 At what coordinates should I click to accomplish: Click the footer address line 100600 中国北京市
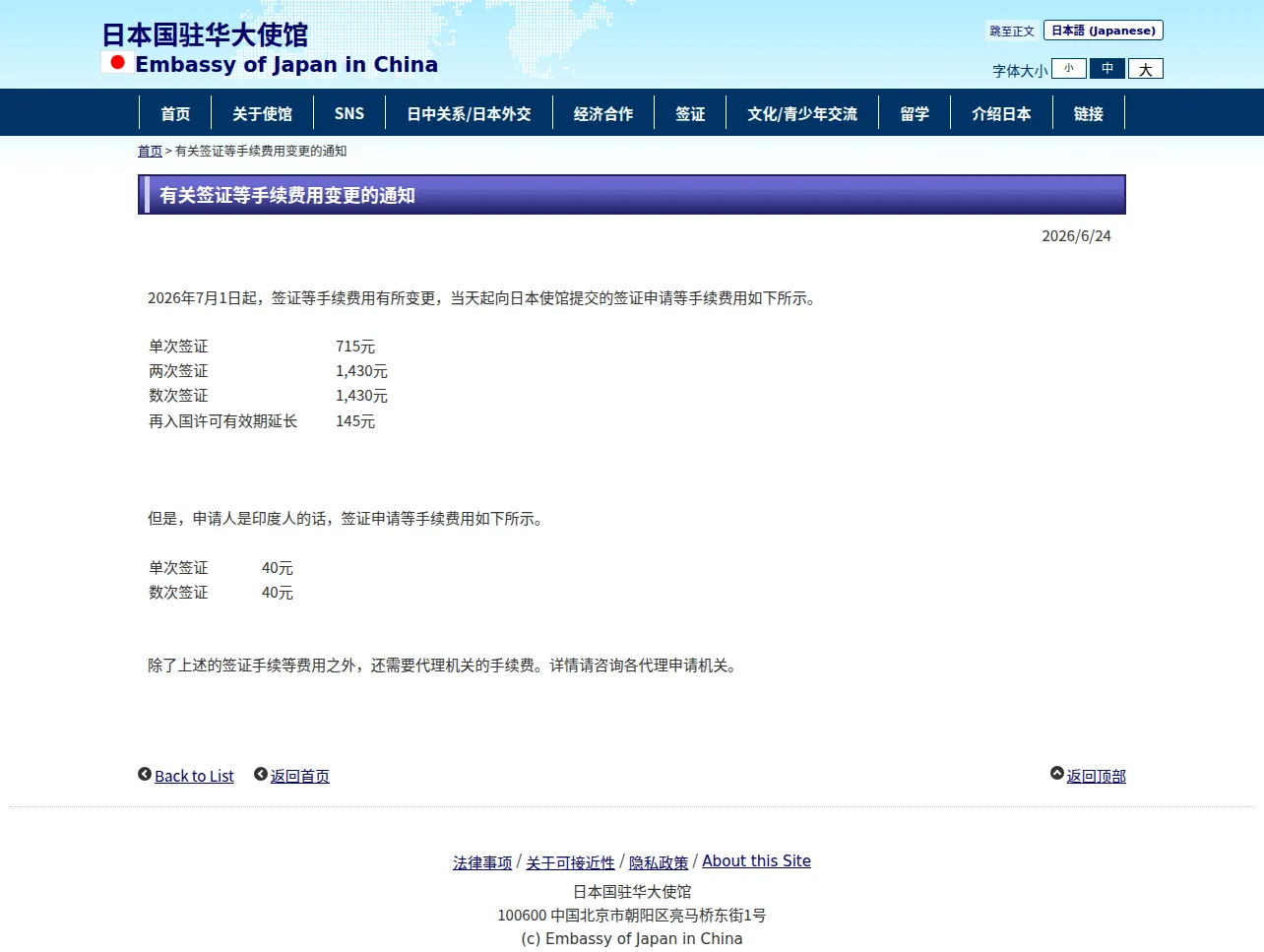pos(631,916)
